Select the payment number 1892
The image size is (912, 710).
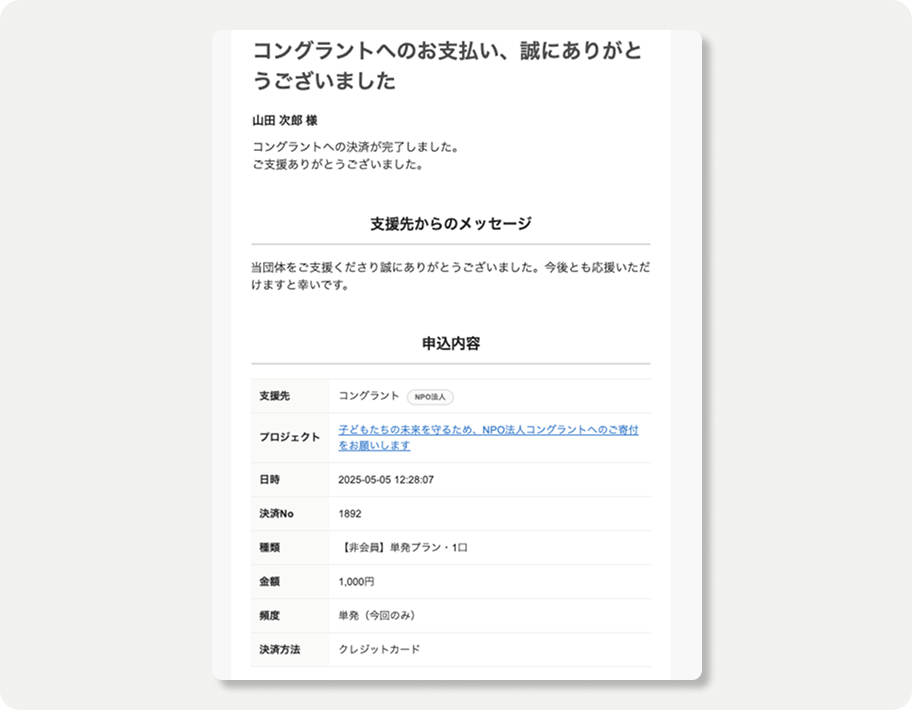(x=350, y=514)
